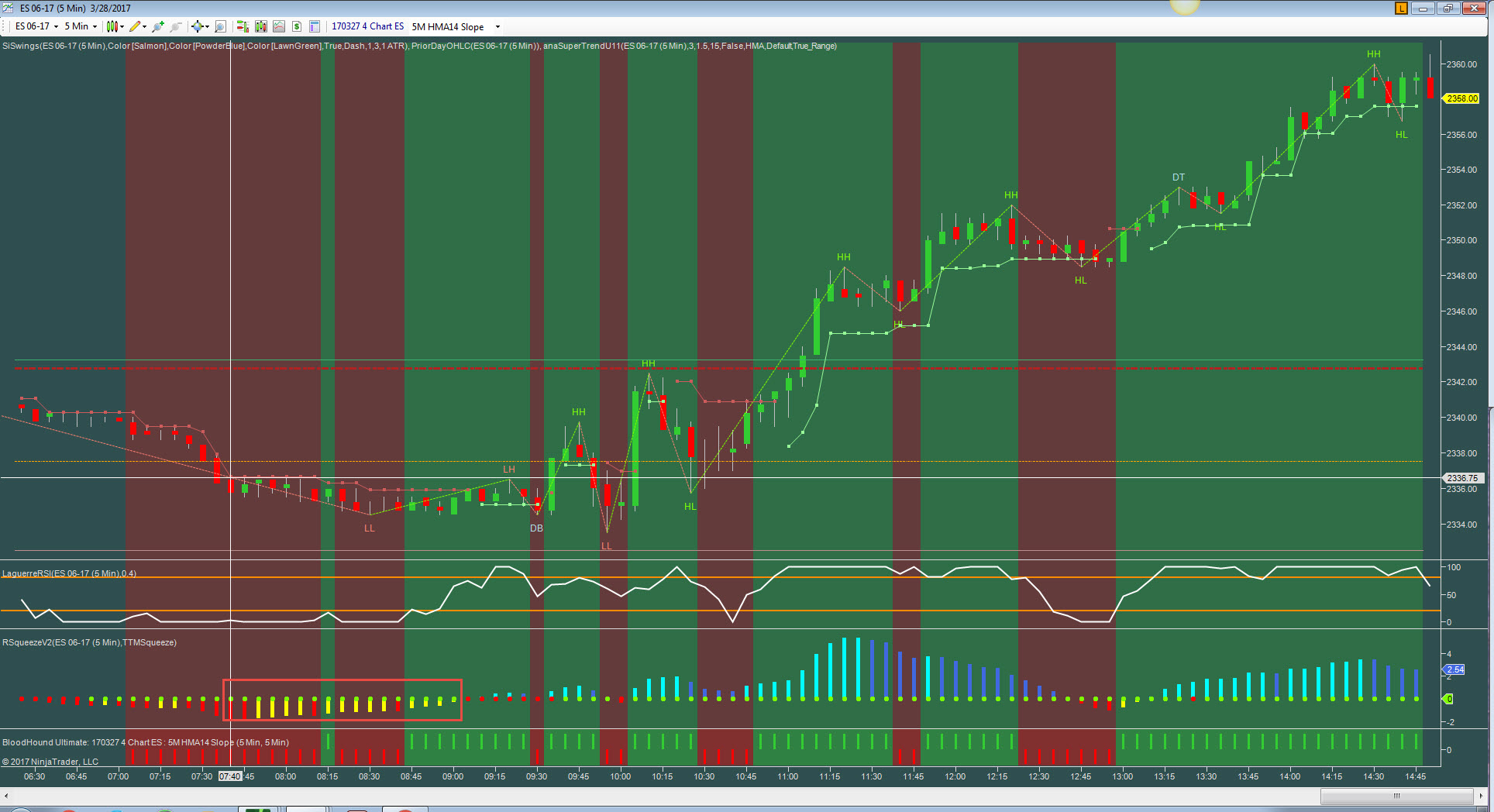Open the Indicators line chart icon
The width and height of the screenshot is (1494, 812).
[x=279, y=26]
